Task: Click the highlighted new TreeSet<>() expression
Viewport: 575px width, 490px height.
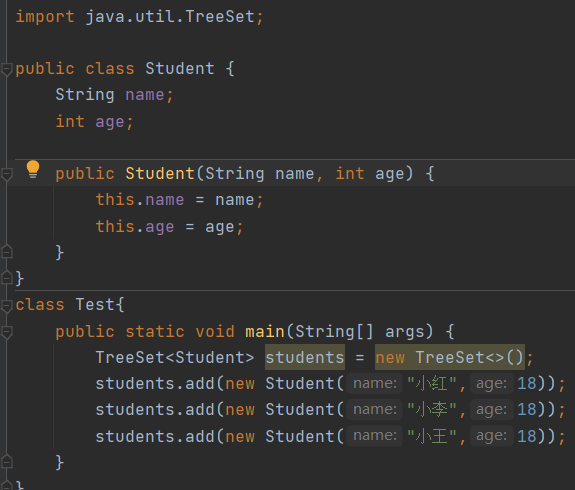Action: 450,357
